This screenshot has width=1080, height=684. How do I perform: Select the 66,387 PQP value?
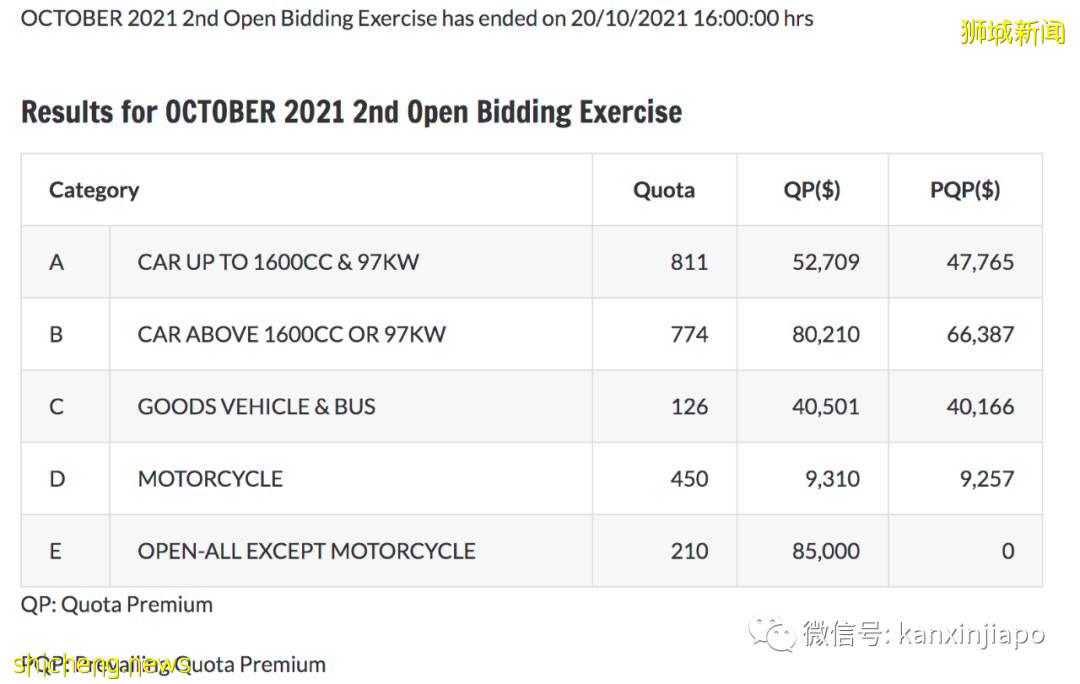pos(979,334)
